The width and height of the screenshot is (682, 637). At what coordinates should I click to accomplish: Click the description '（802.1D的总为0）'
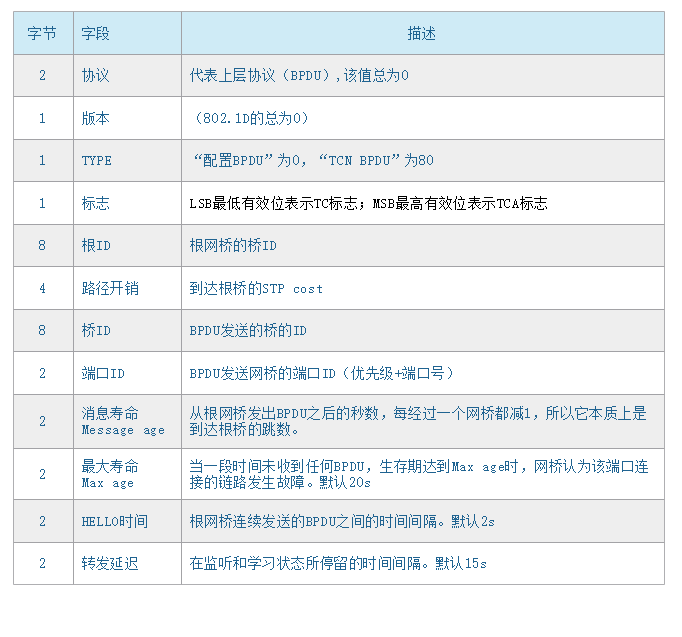(252, 118)
